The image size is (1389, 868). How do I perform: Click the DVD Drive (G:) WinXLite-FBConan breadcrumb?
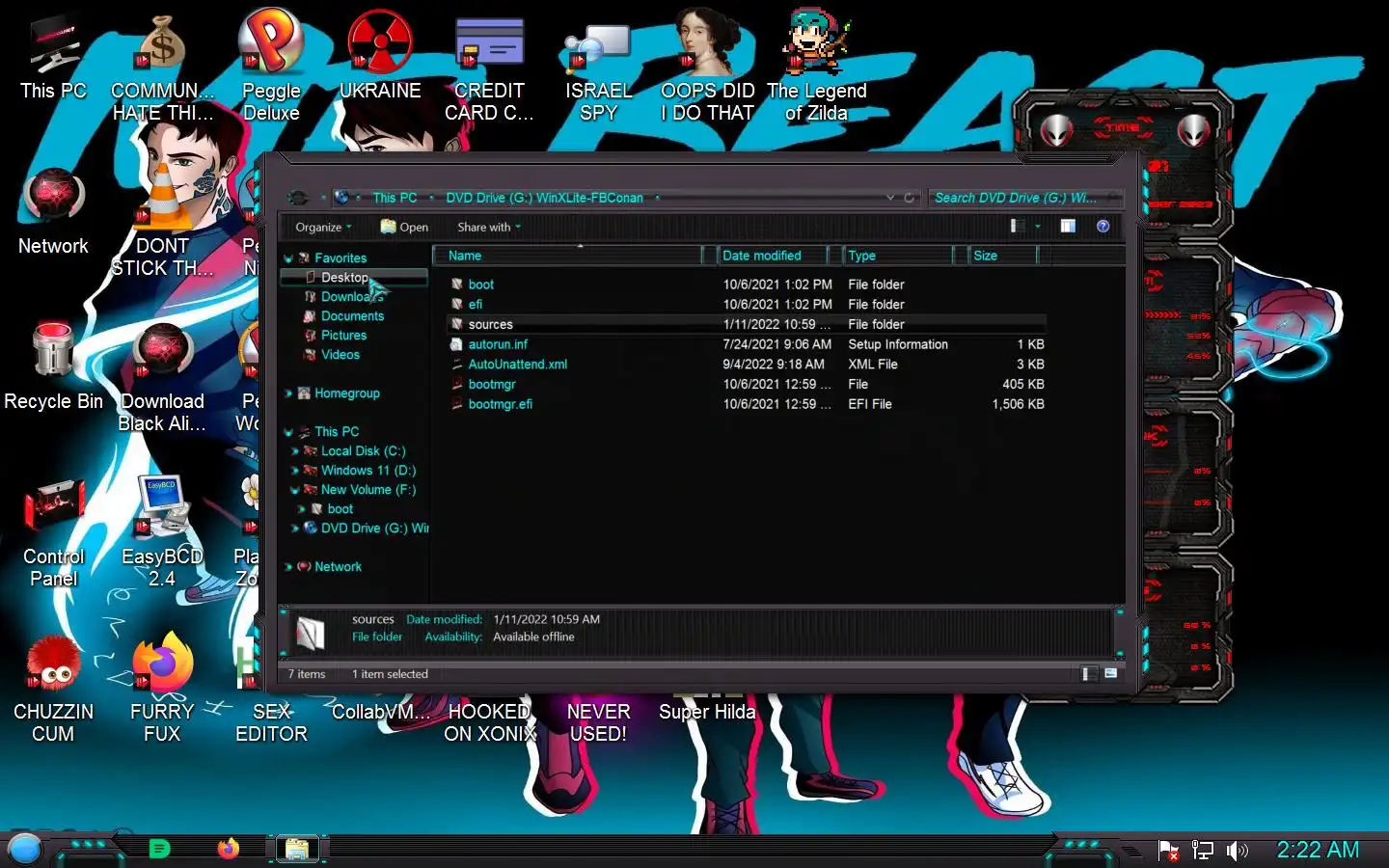pos(544,198)
